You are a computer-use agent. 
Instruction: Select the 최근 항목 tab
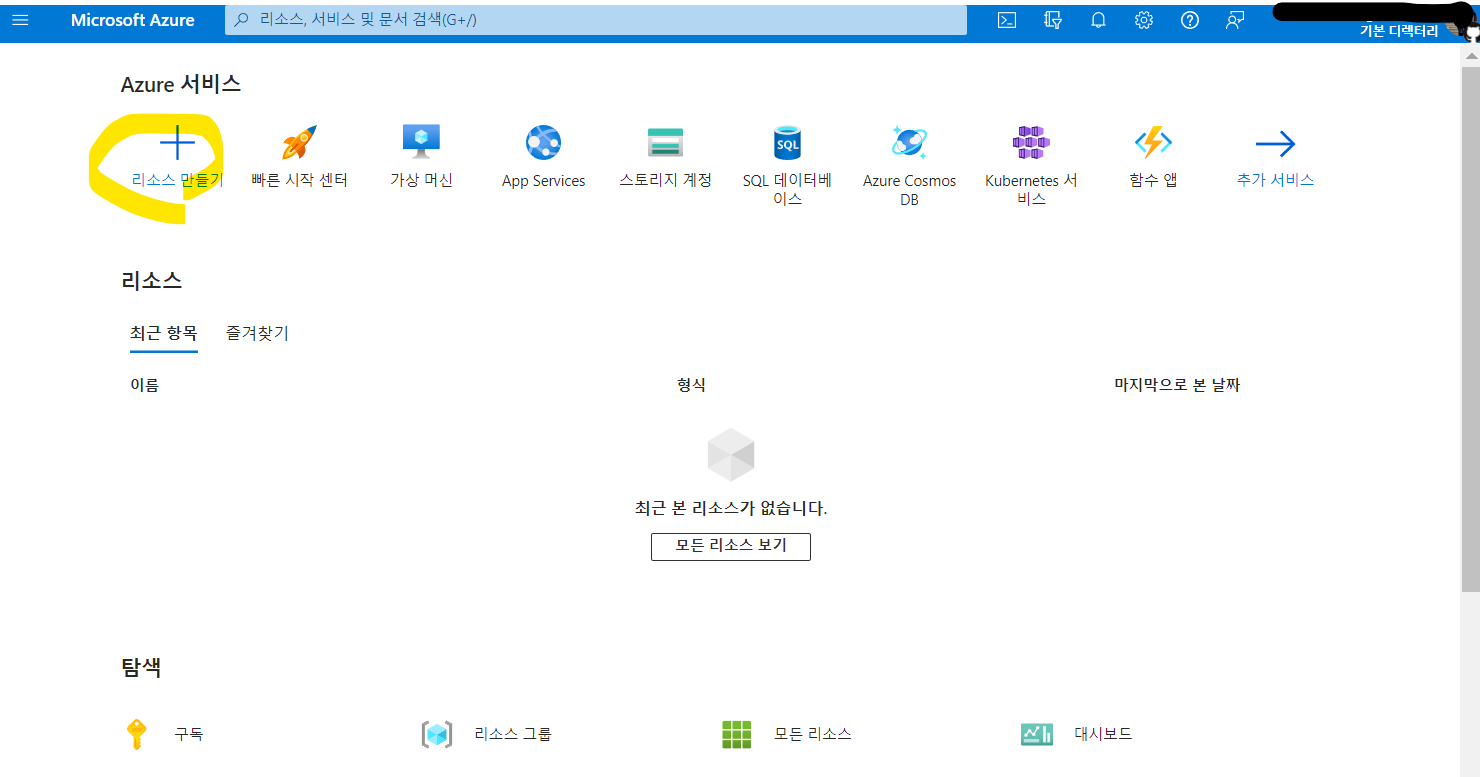(164, 333)
